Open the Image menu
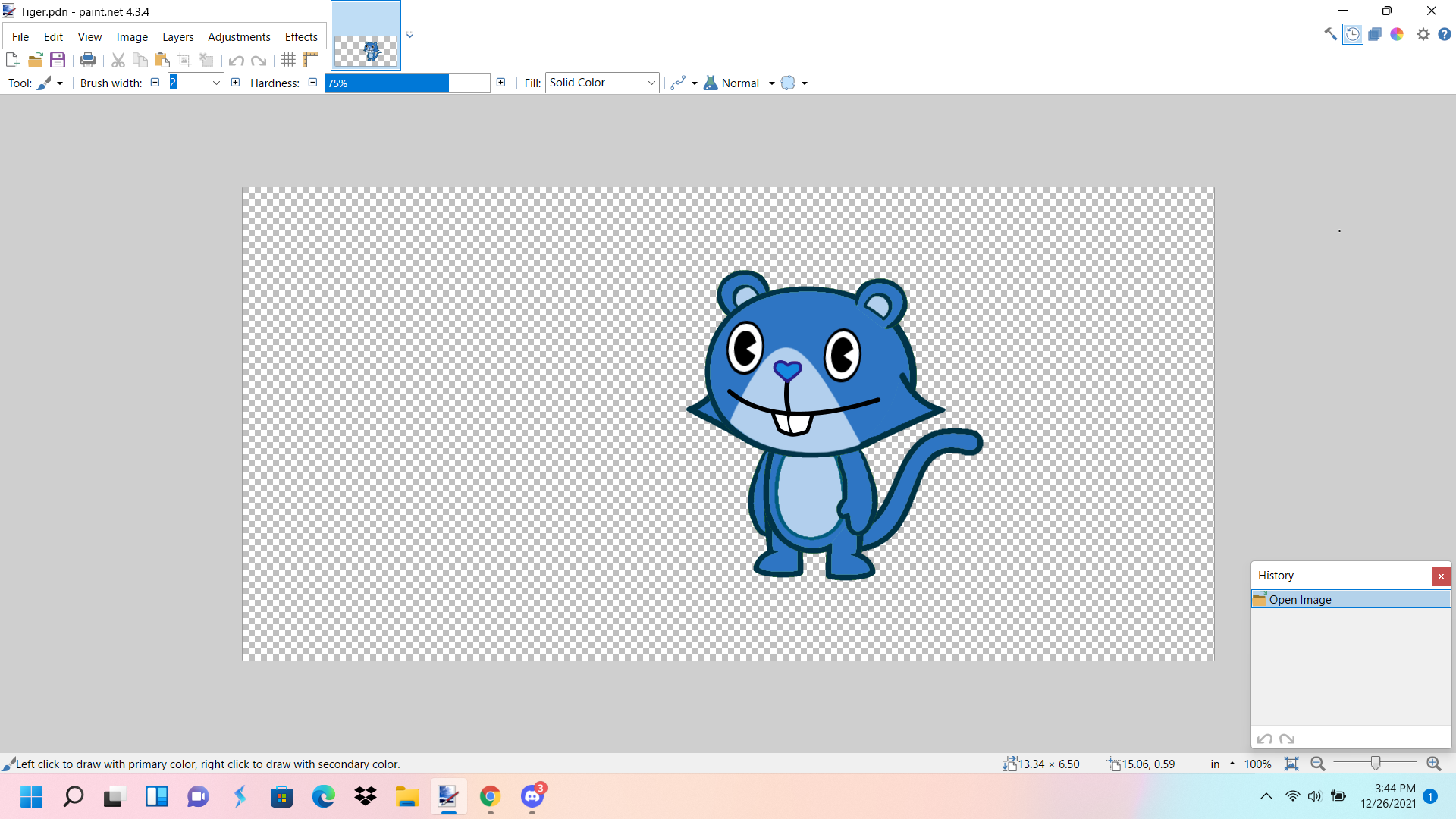Screen dimensions: 1456x819 pyautogui.click(x=132, y=36)
